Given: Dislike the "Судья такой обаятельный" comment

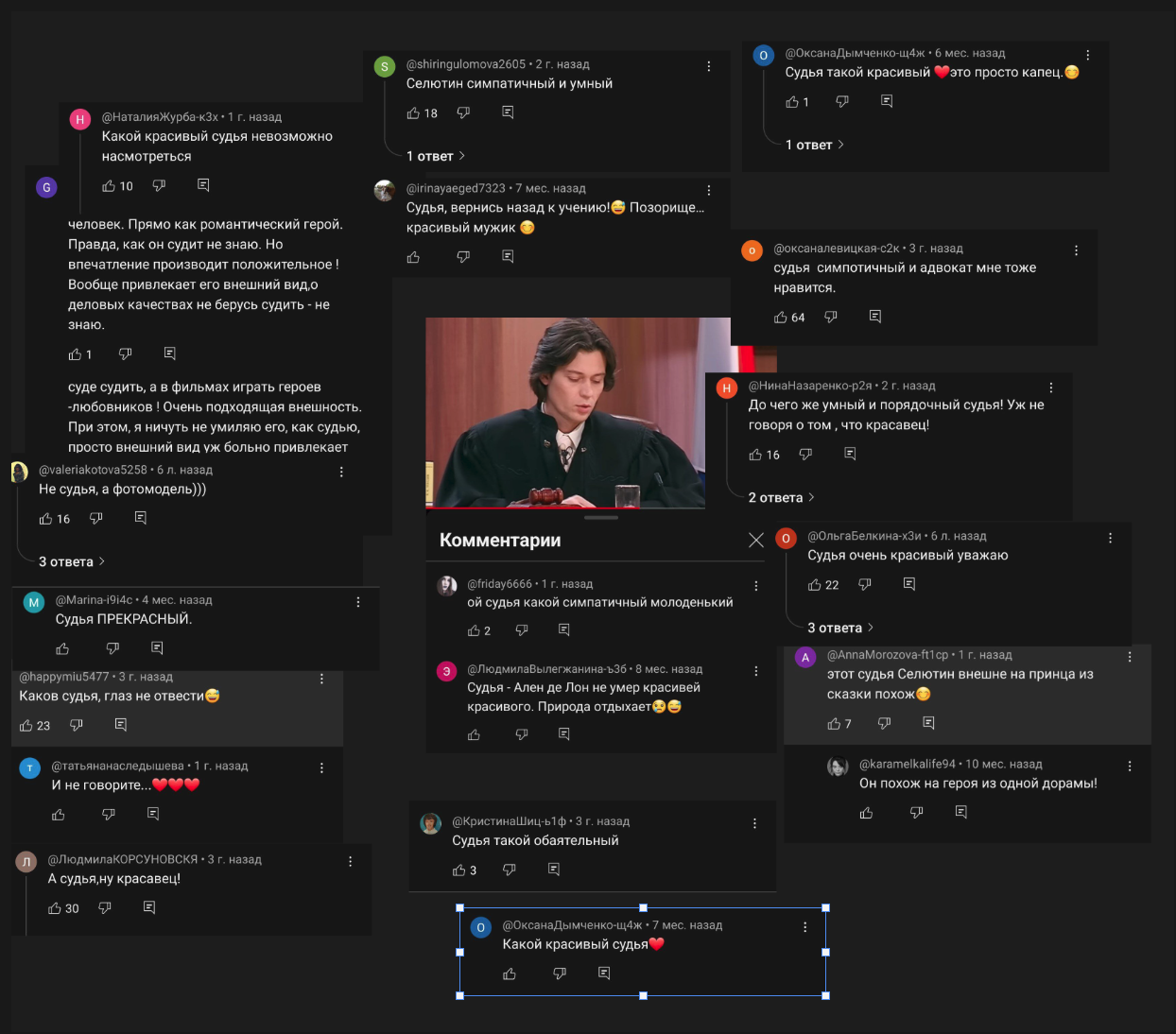Looking at the screenshot, I should click(x=510, y=870).
